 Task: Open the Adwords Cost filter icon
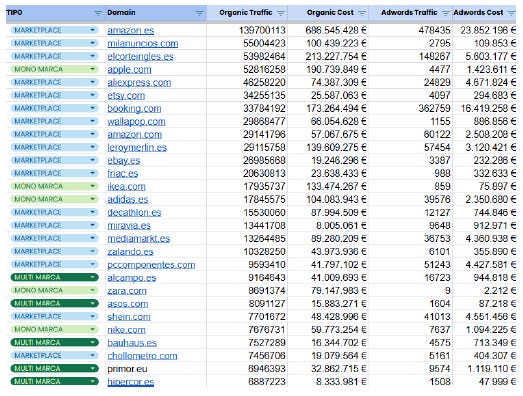(x=511, y=13)
